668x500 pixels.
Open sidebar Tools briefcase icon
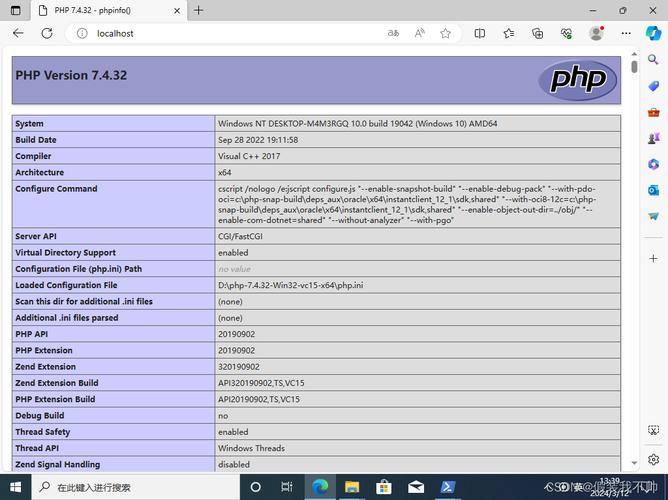coord(654,112)
